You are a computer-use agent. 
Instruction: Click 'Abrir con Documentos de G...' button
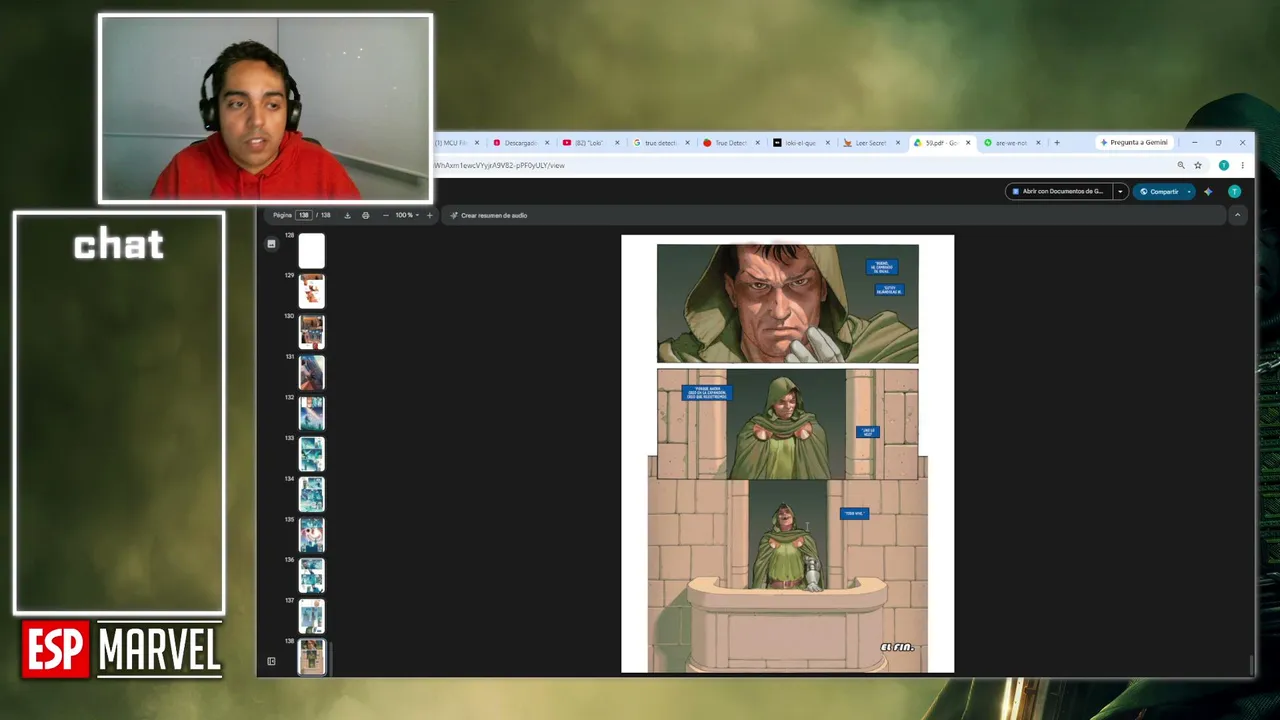pyautogui.click(x=1058, y=191)
